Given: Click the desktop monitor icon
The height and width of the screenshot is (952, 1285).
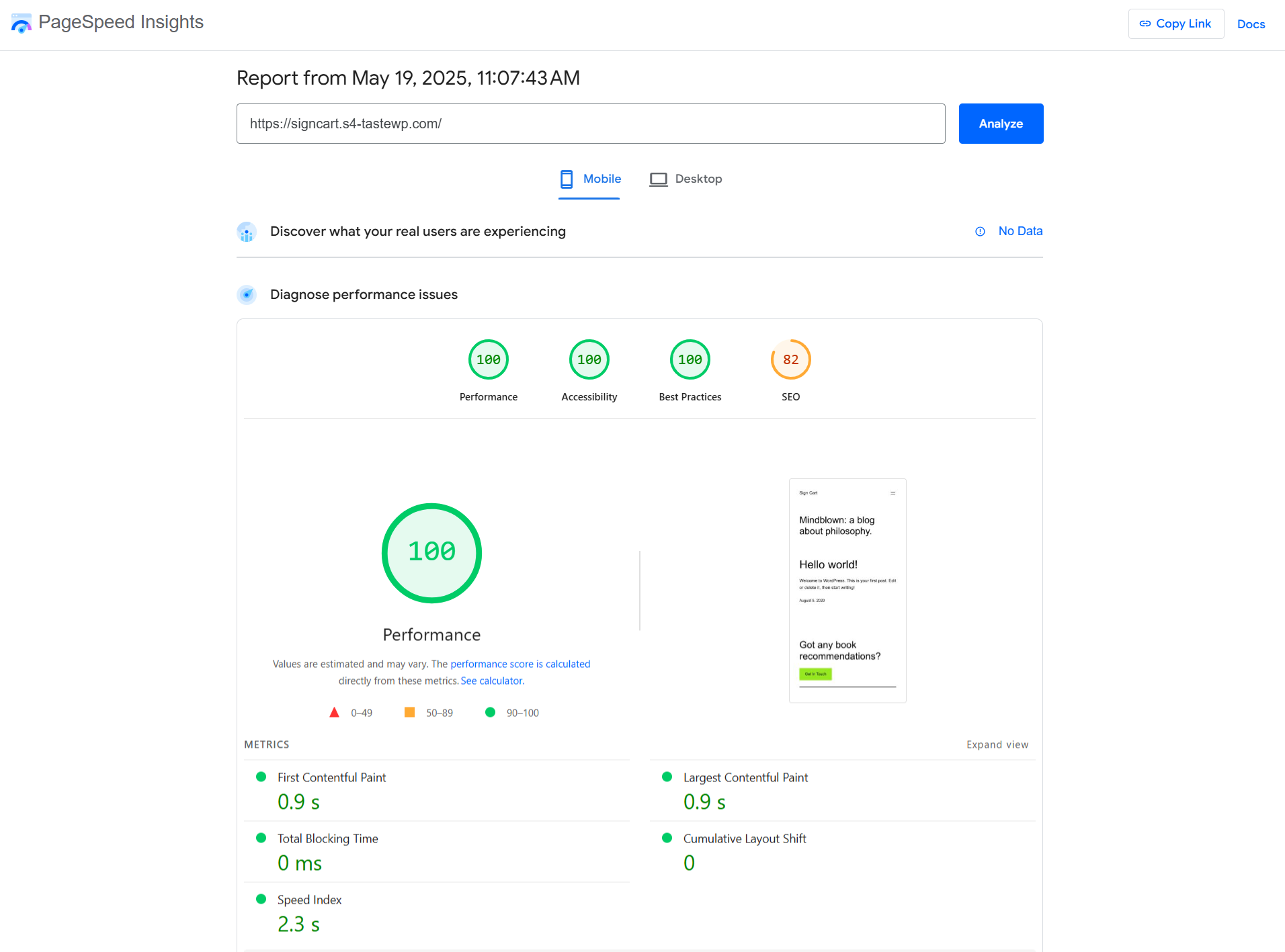Looking at the screenshot, I should pos(658,179).
